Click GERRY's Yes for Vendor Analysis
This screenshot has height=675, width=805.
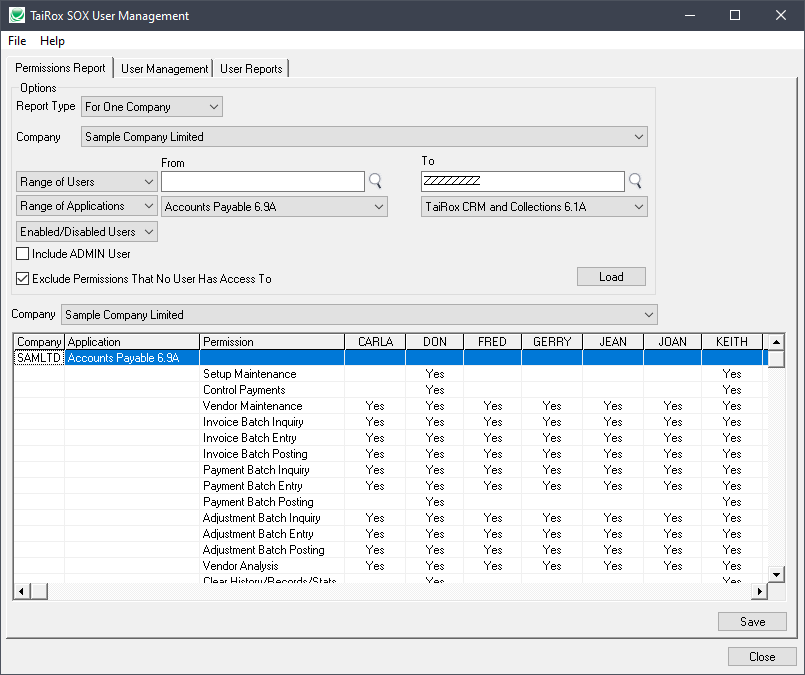click(552, 566)
